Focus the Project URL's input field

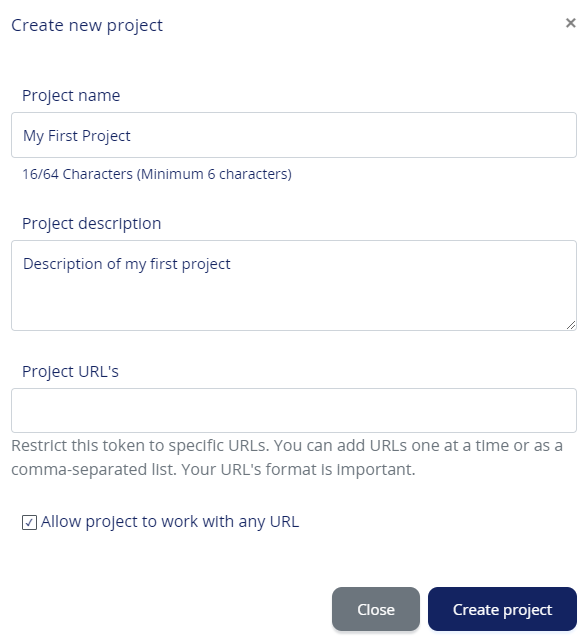click(294, 410)
